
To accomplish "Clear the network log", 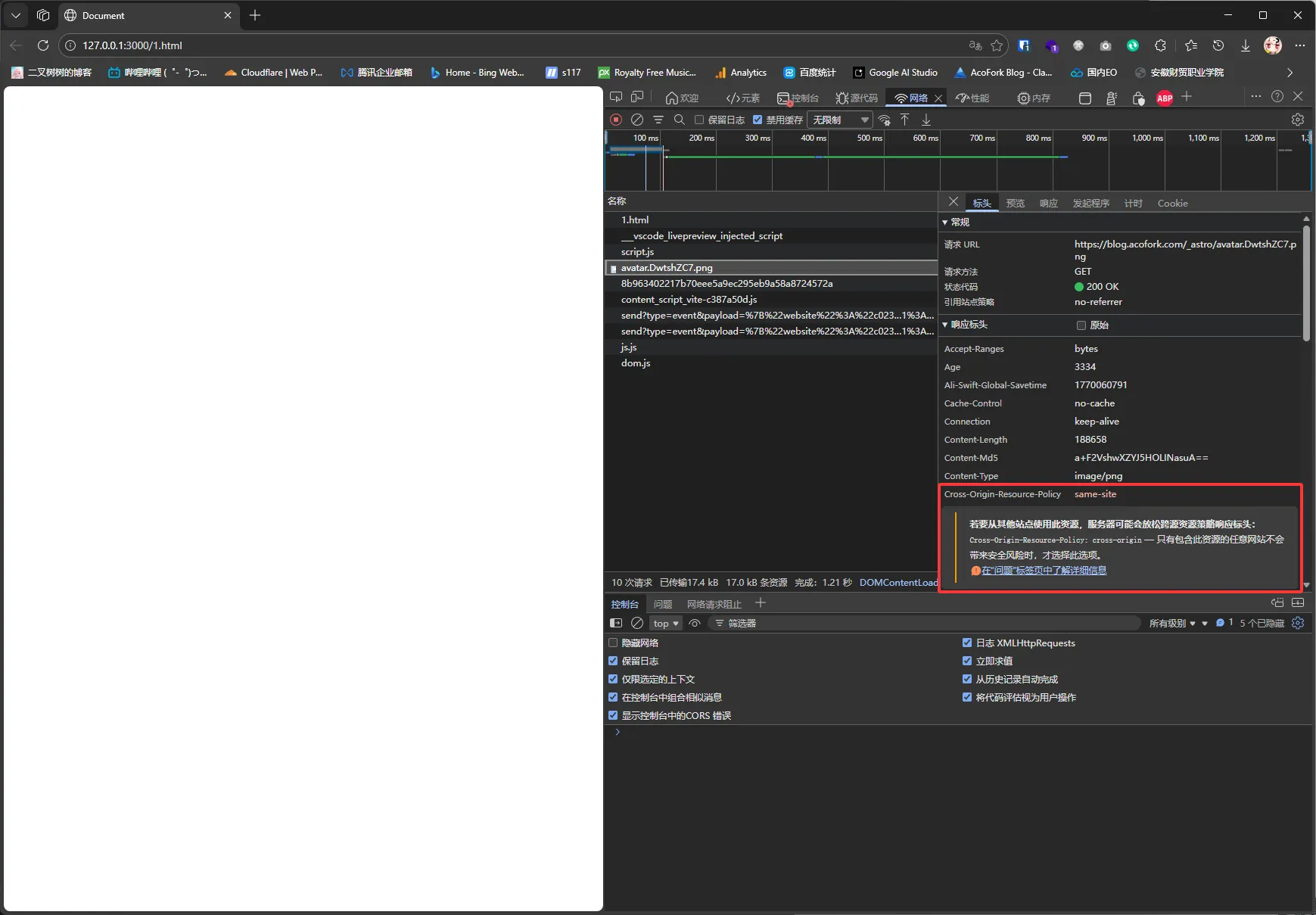I will (x=637, y=120).
